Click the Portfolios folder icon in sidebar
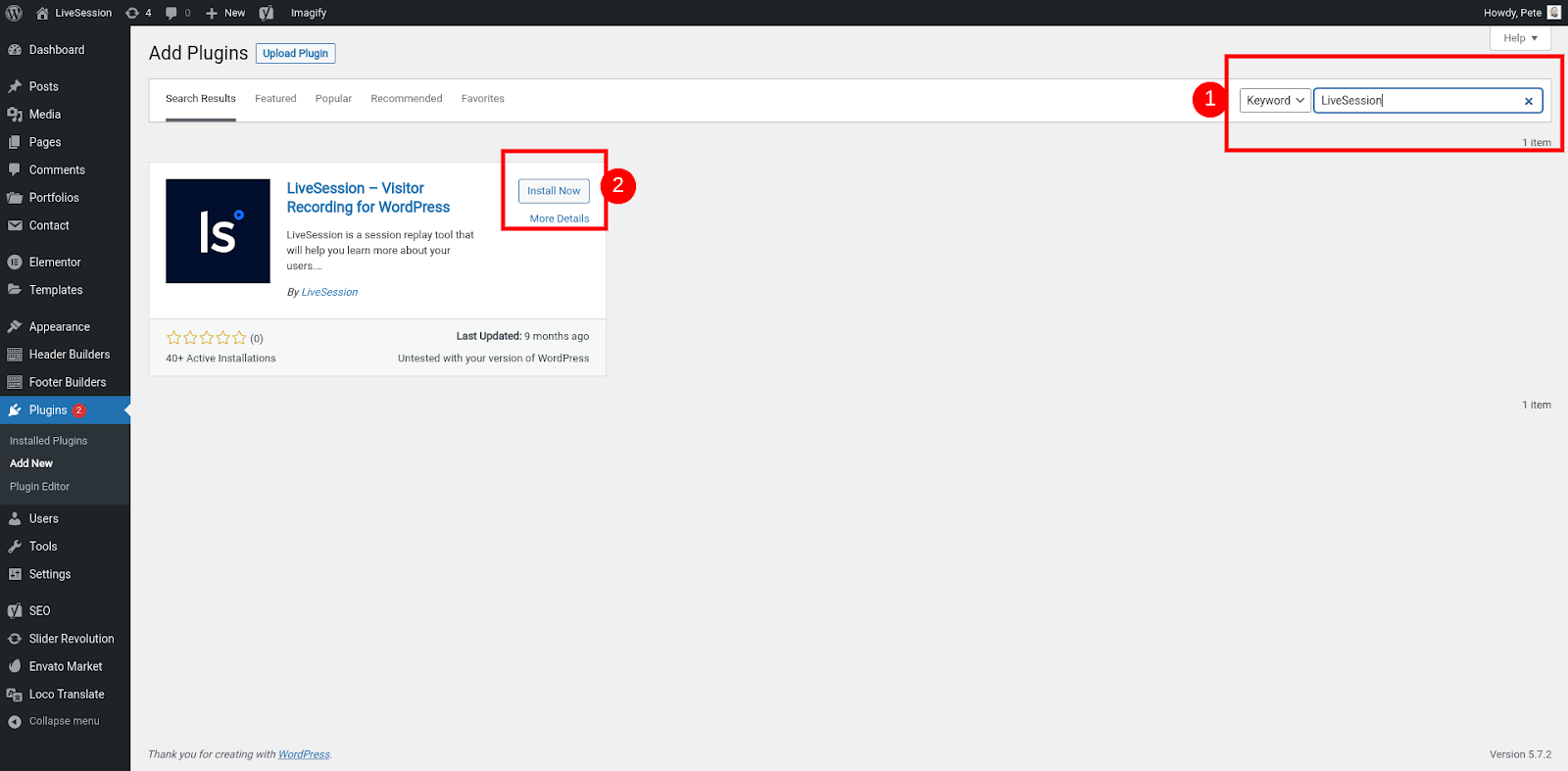This screenshot has height=771, width=1568. click(x=15, y=198)
